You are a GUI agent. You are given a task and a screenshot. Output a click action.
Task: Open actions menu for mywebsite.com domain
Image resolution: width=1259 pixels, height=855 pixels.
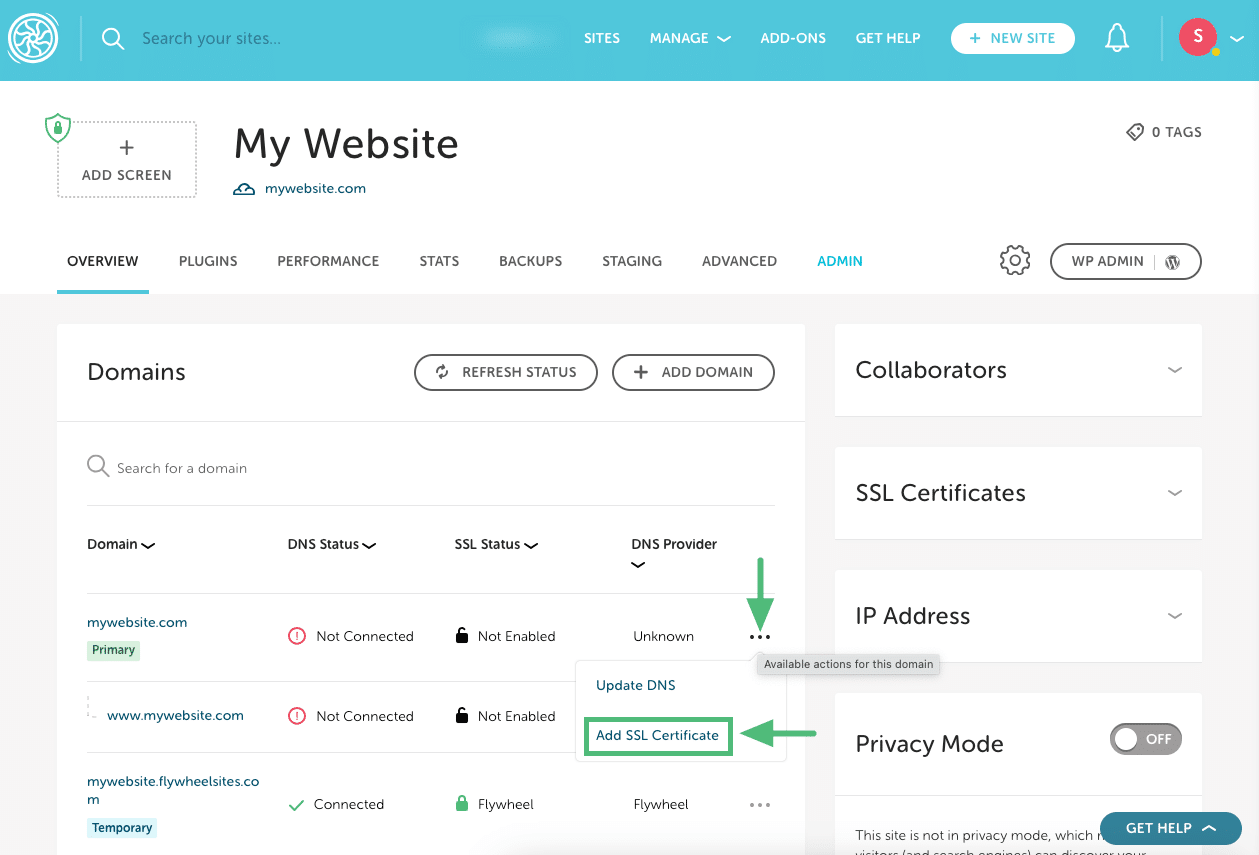(x=759, y=637)
